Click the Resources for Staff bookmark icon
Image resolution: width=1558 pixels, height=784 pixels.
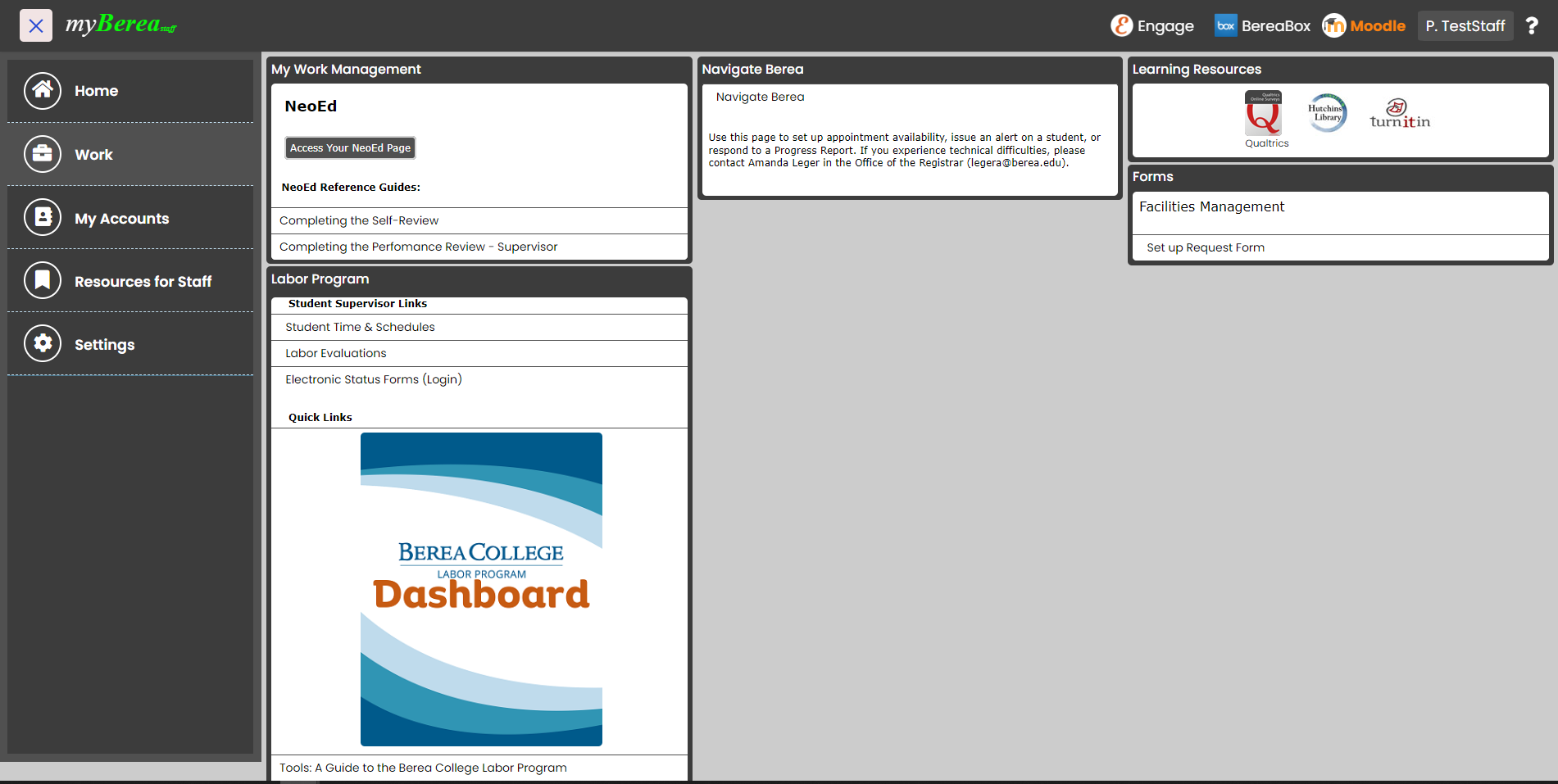pyautogui.click(x=43, y=281)
